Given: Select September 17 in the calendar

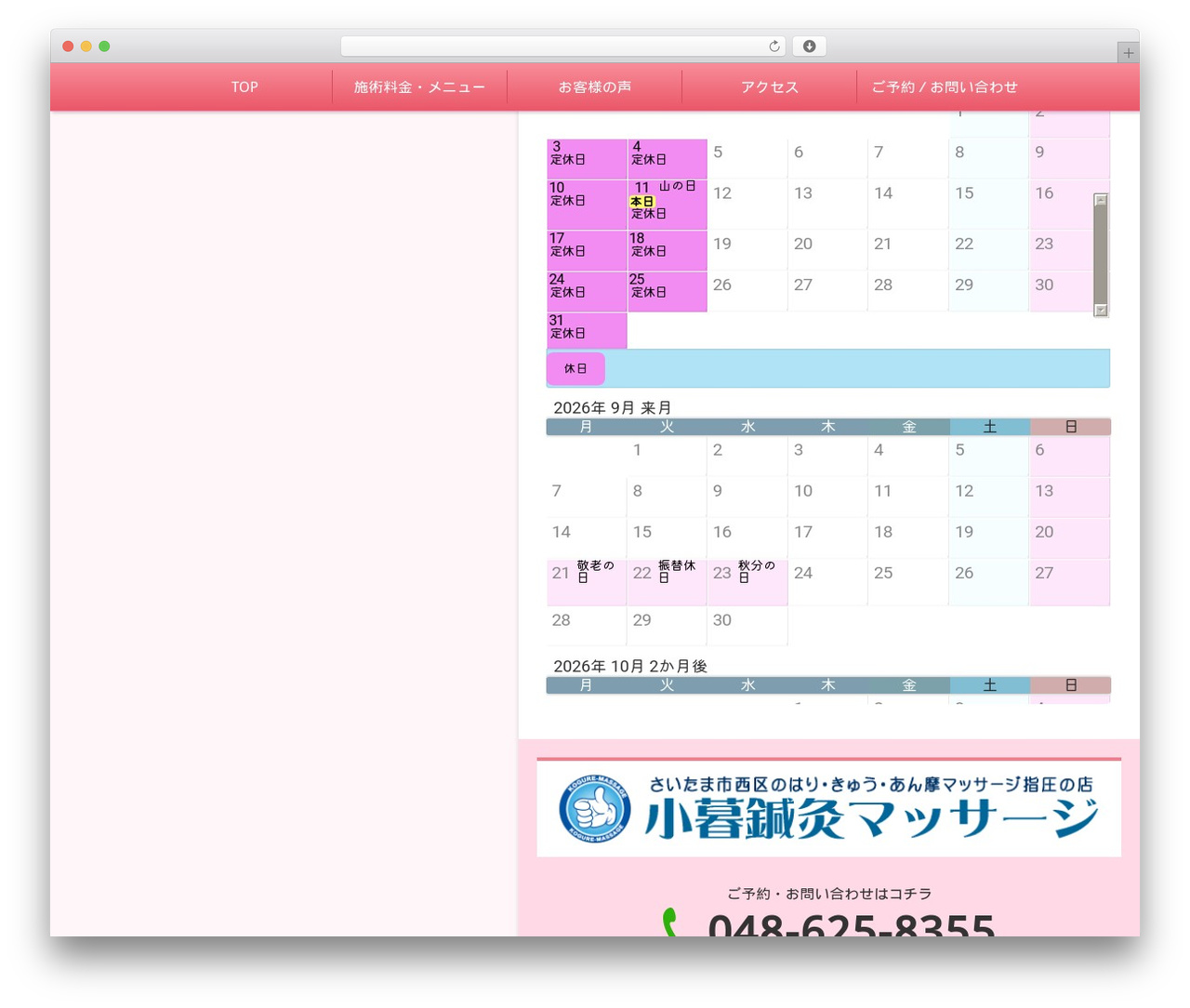Looking at the screenshot, I should (x=827, y=537).
